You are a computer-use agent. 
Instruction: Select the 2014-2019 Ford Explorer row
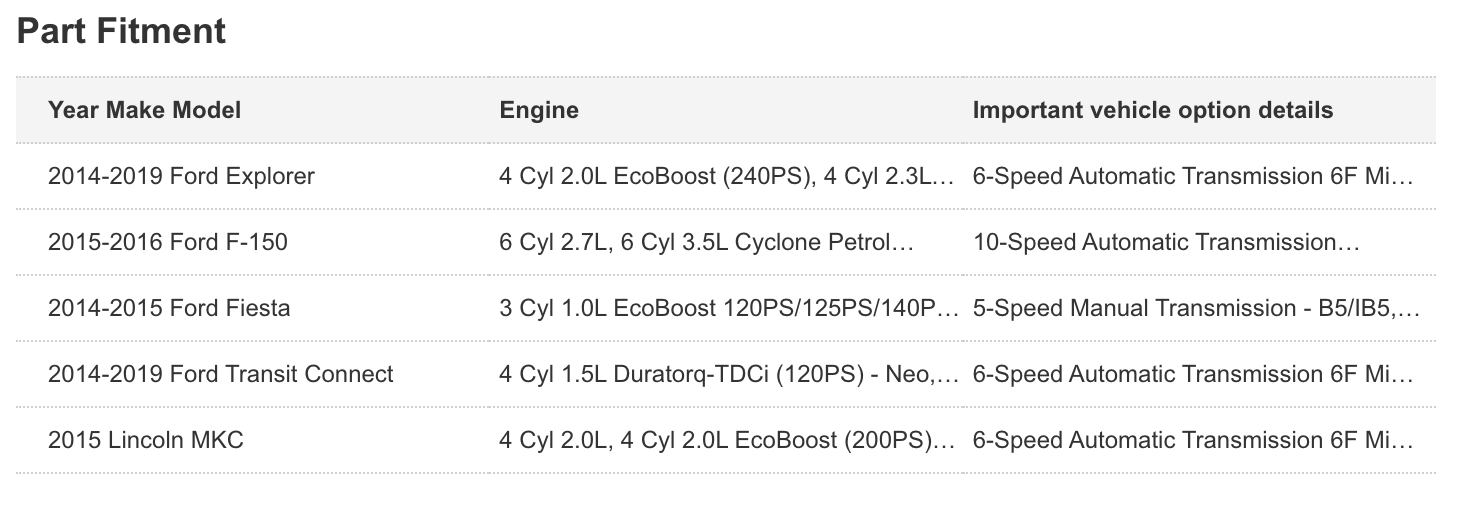726,176
